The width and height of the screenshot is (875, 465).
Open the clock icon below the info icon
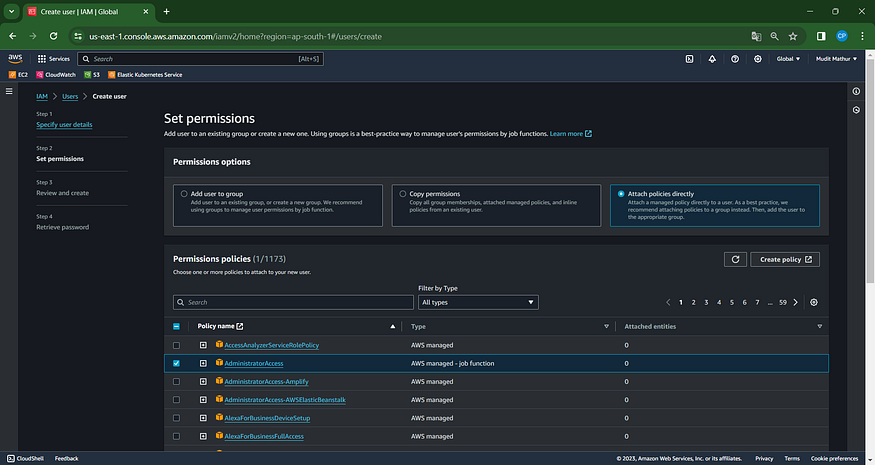pyautogui.click(x=856, y=110)
